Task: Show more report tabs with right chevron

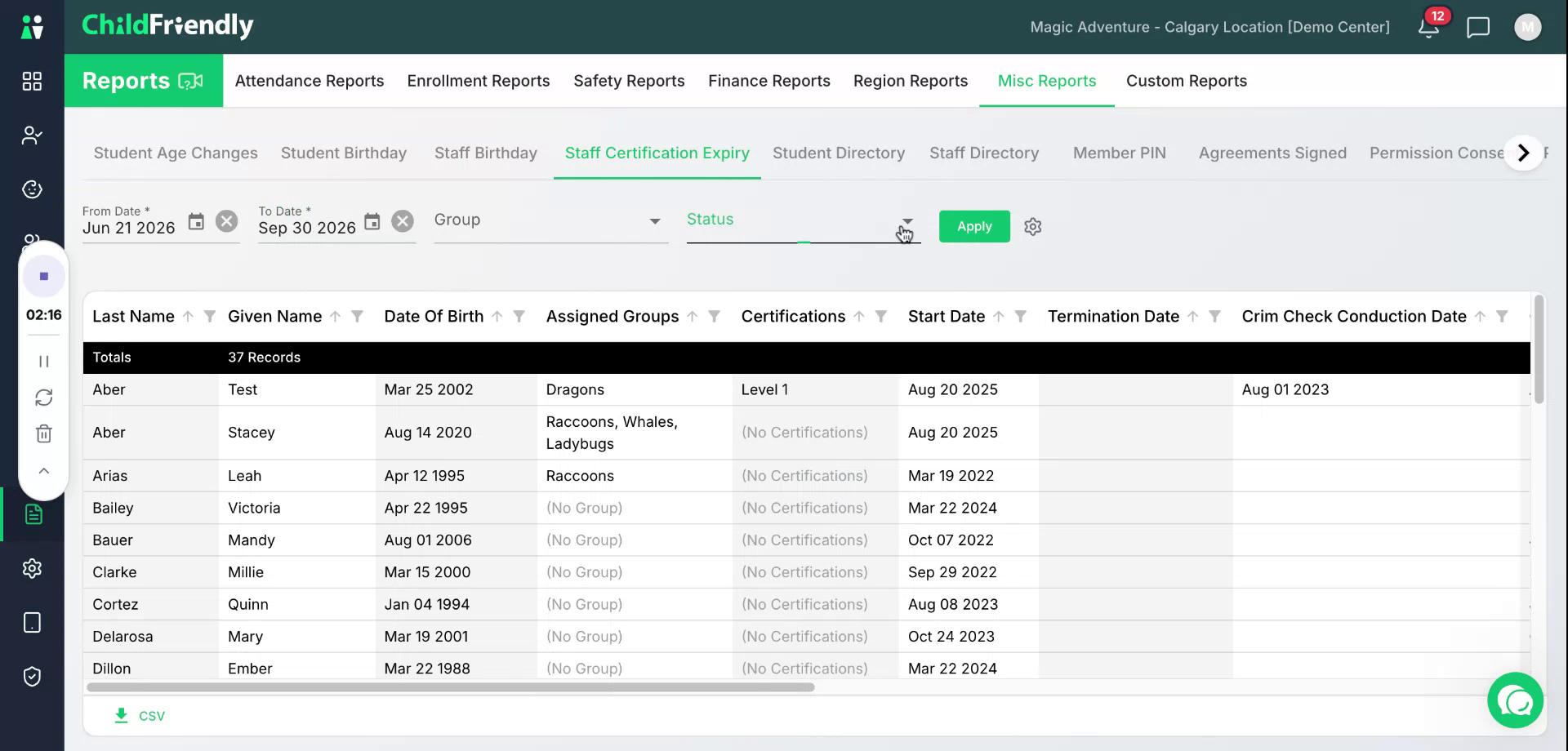Action: pos(1523,153)
